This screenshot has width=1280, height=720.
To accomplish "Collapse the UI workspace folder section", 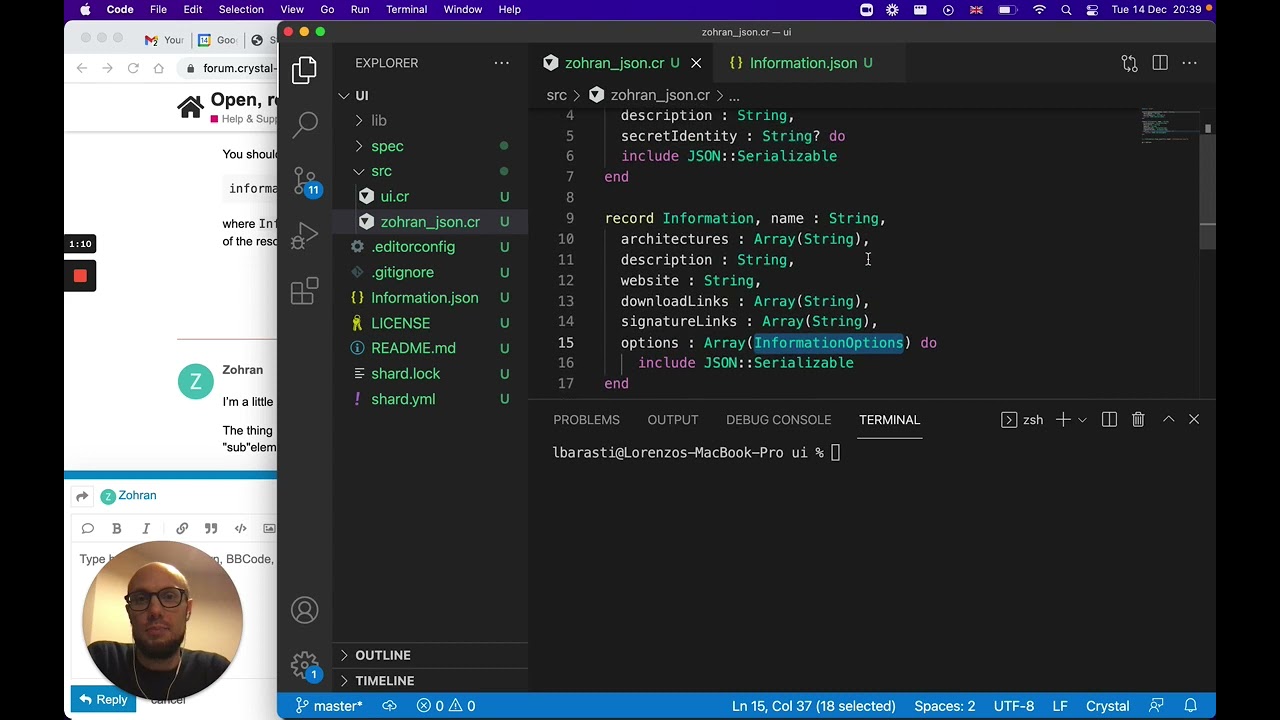I will pos(362,96).
